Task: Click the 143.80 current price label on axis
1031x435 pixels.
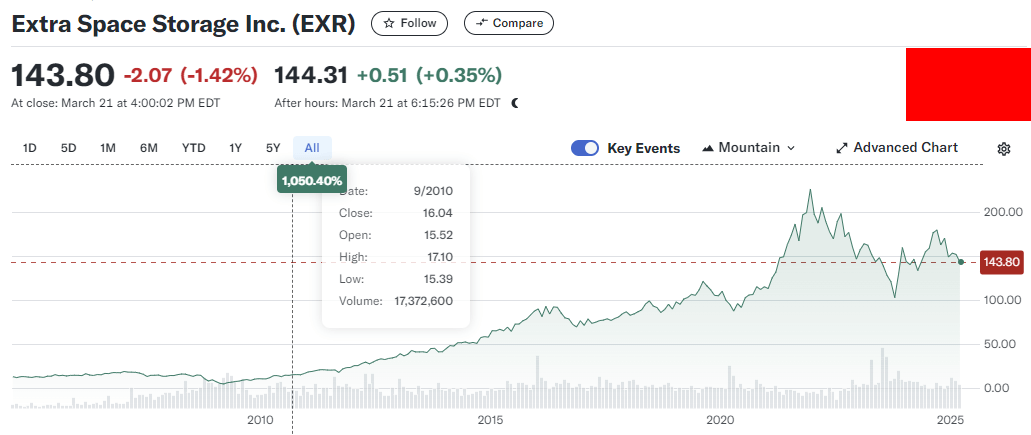Action: (x=1001, y=262)
